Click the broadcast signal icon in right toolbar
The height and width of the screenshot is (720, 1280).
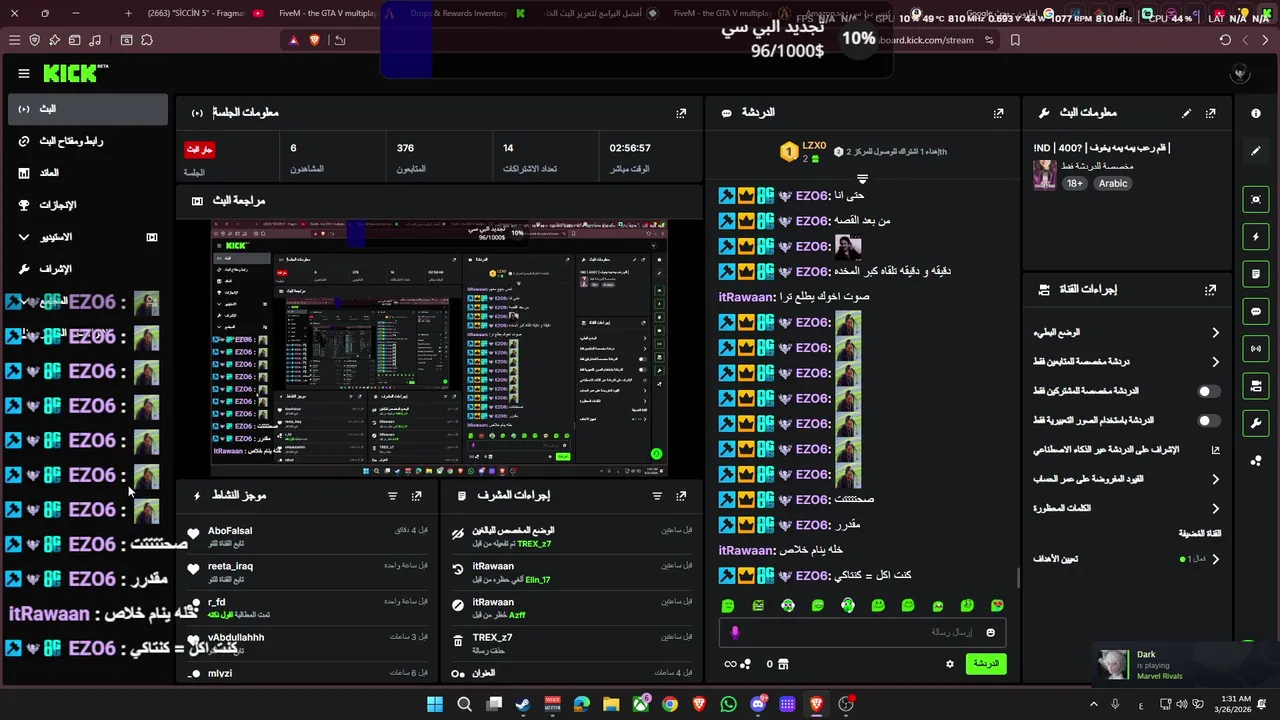click(1256, 348)
